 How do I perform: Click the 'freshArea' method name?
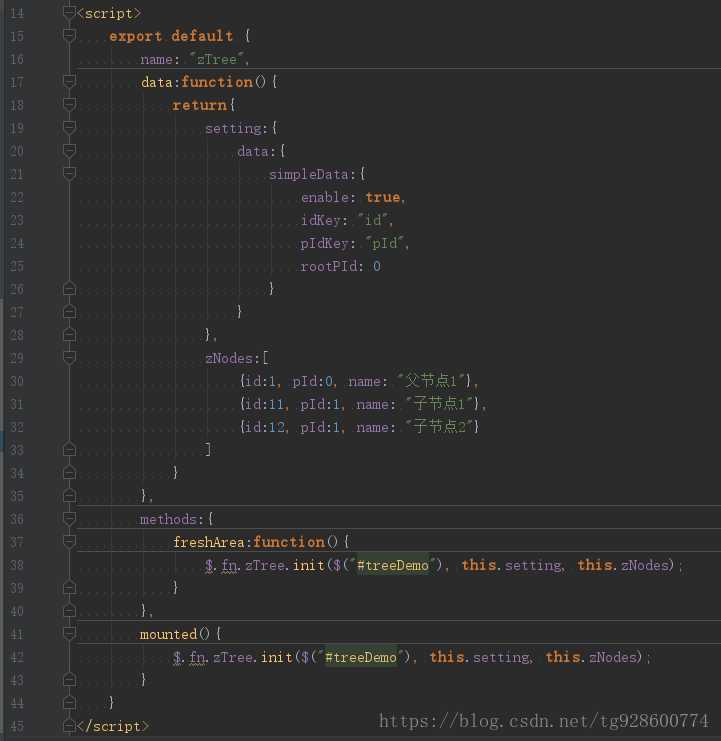tap(208, 542)
